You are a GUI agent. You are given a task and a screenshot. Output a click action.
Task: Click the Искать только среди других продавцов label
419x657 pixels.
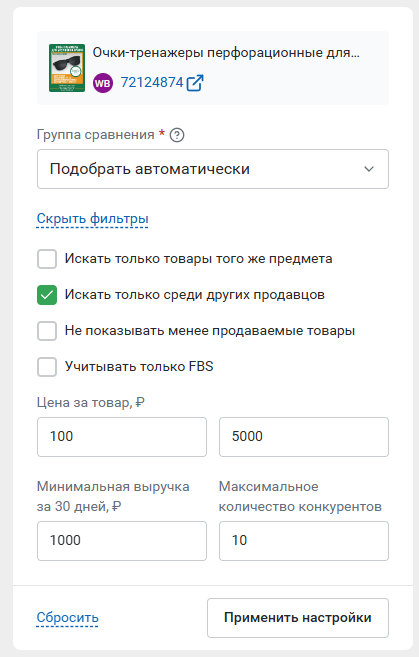click(x=194, y=295)
